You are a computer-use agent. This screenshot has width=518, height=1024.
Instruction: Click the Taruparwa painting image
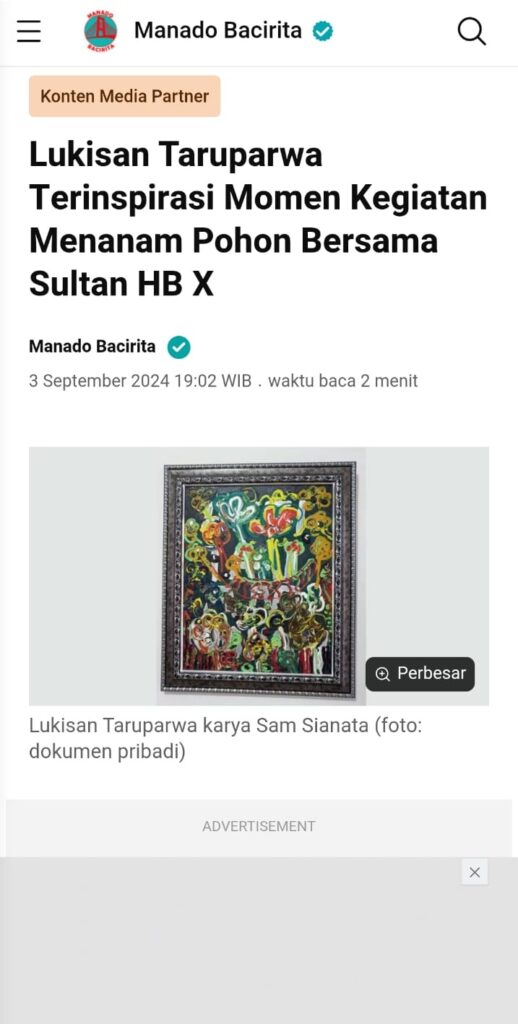click(259, 576)
